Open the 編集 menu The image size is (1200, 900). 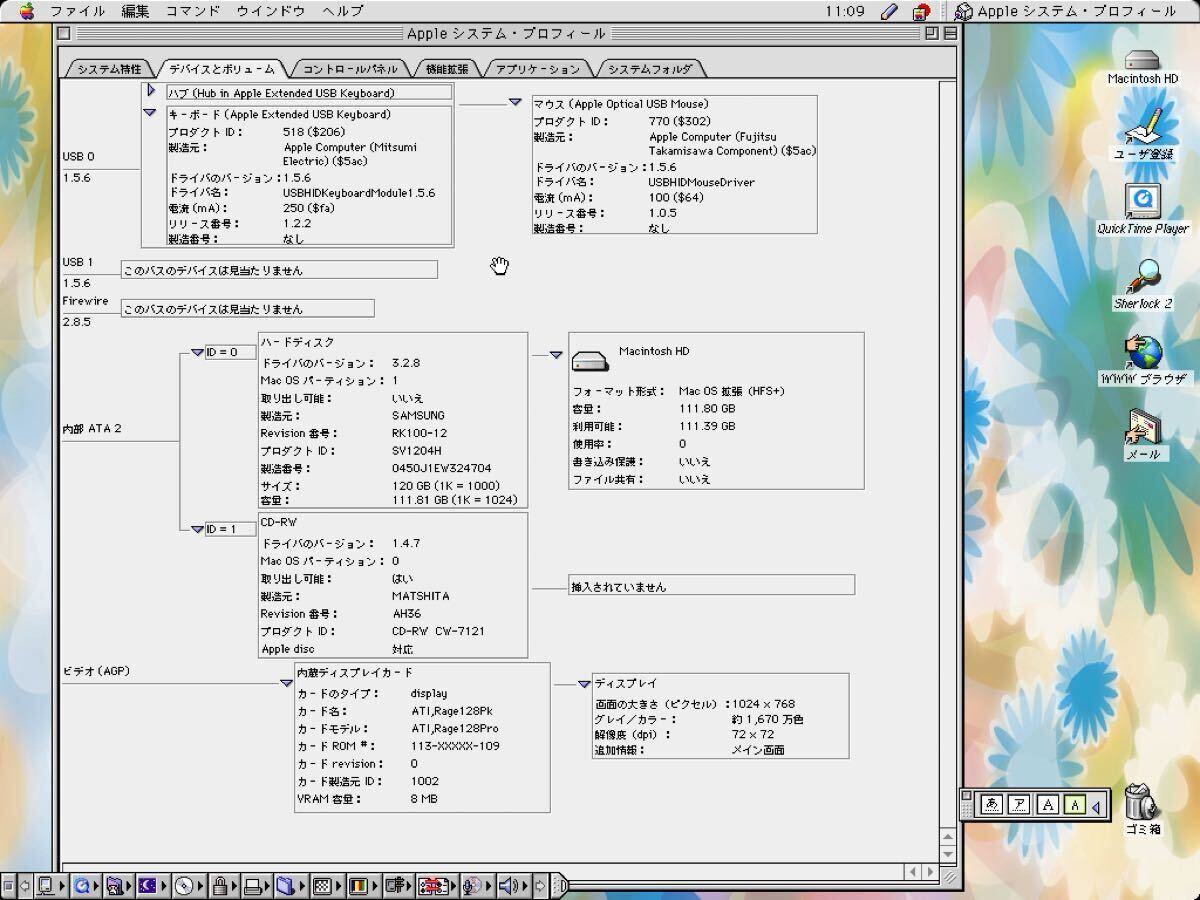(136, 11)
